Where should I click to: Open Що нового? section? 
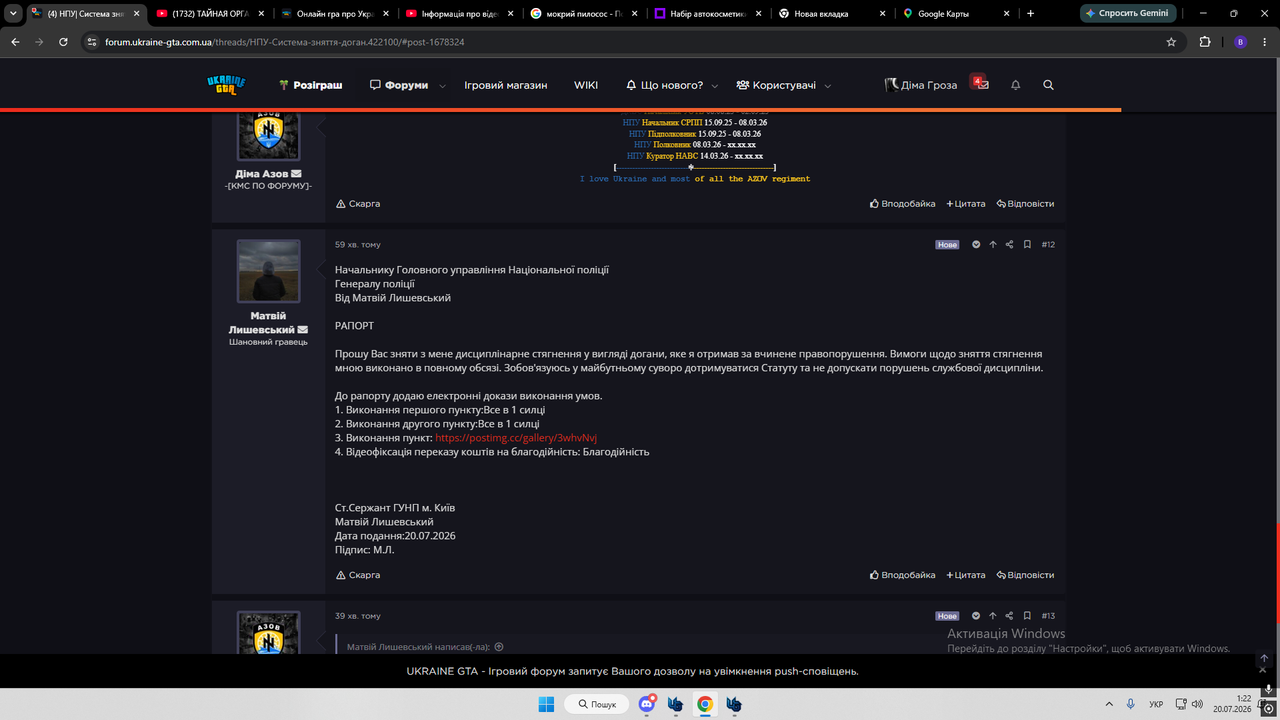[665, 85]
